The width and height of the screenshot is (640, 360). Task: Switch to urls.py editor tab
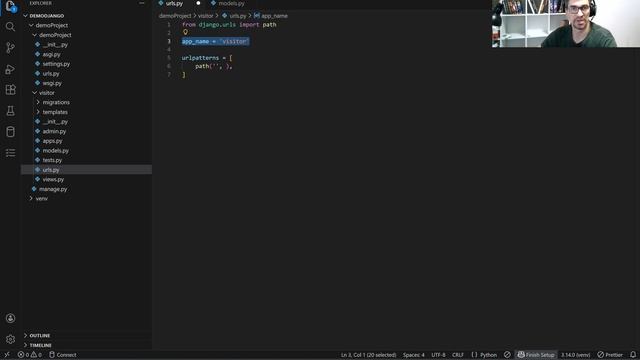click(174, 4)
